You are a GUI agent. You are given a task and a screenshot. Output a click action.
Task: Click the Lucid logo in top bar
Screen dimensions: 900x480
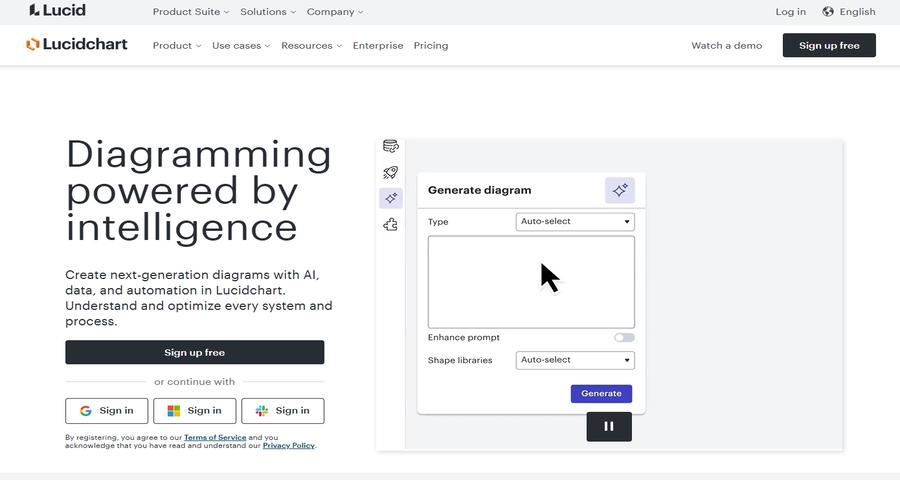tap(57, 11)
